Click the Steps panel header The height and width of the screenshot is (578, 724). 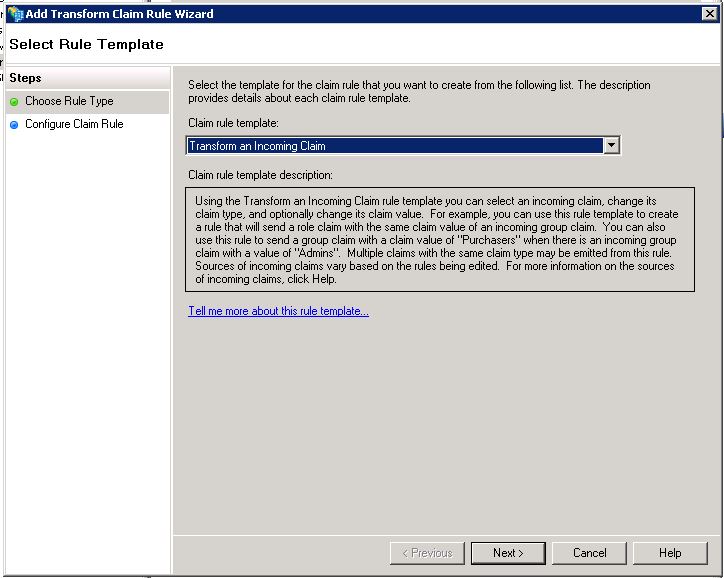88,78
